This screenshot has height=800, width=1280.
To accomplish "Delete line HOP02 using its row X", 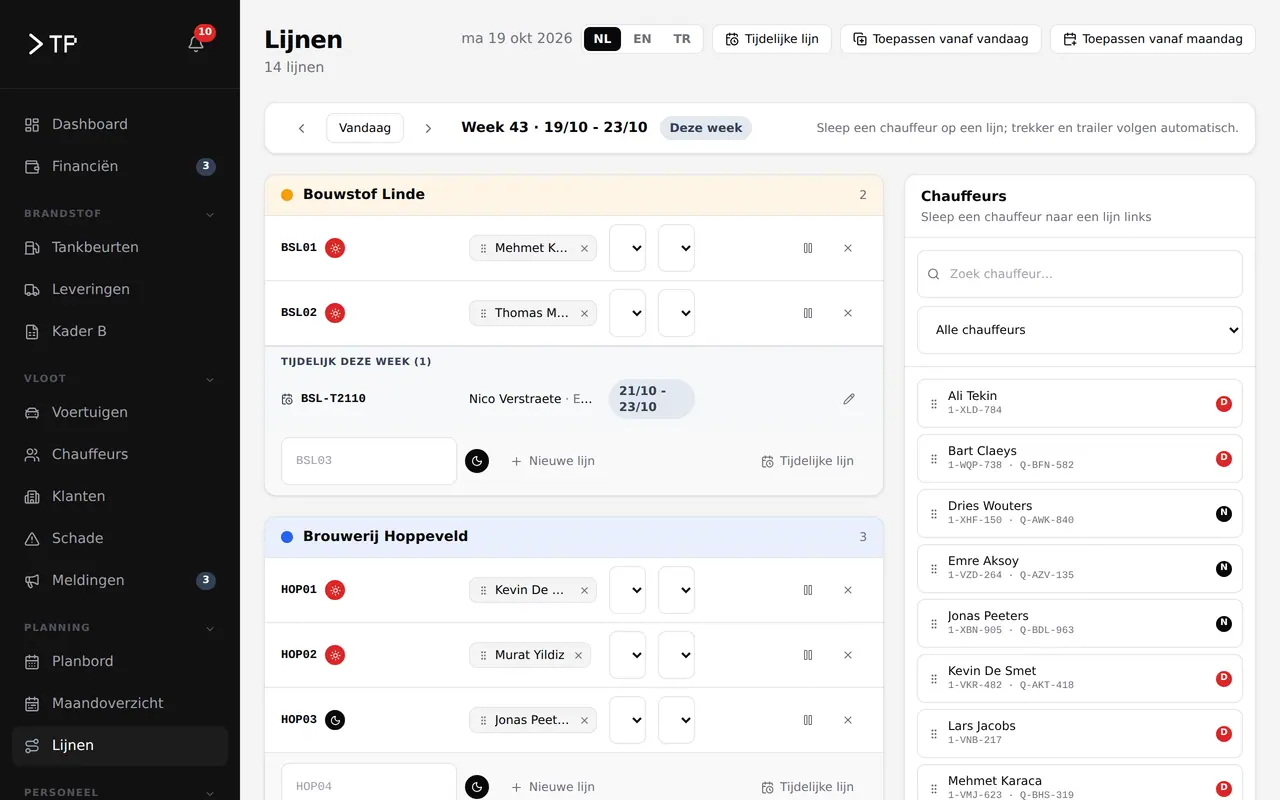I will [848, 655].
